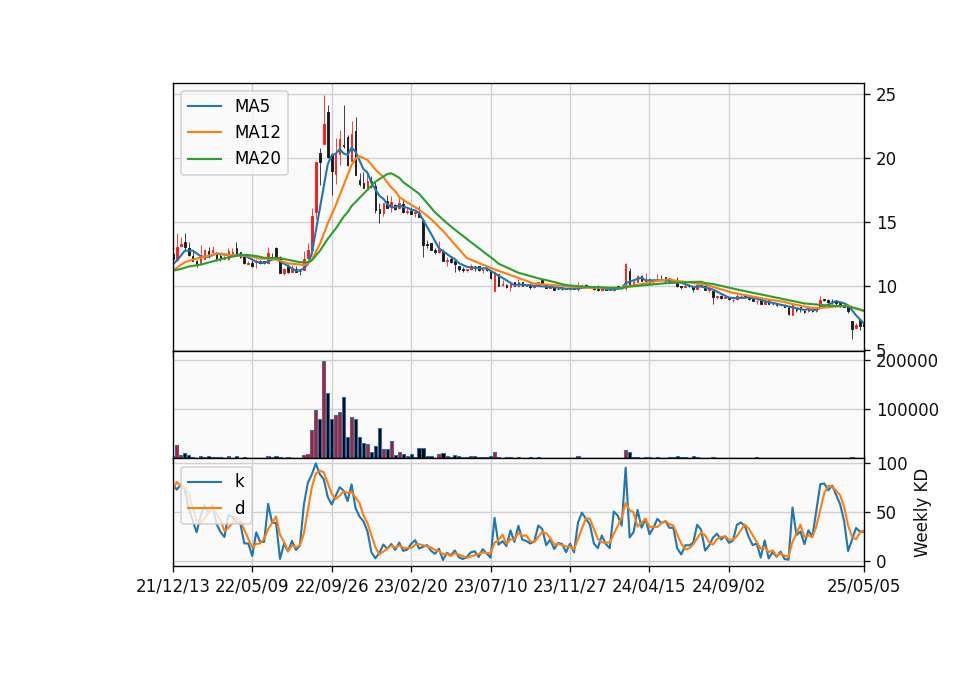Click the price axis value 15
The height and width of the screenshot is (690, 960).
[x=886, y=223]
